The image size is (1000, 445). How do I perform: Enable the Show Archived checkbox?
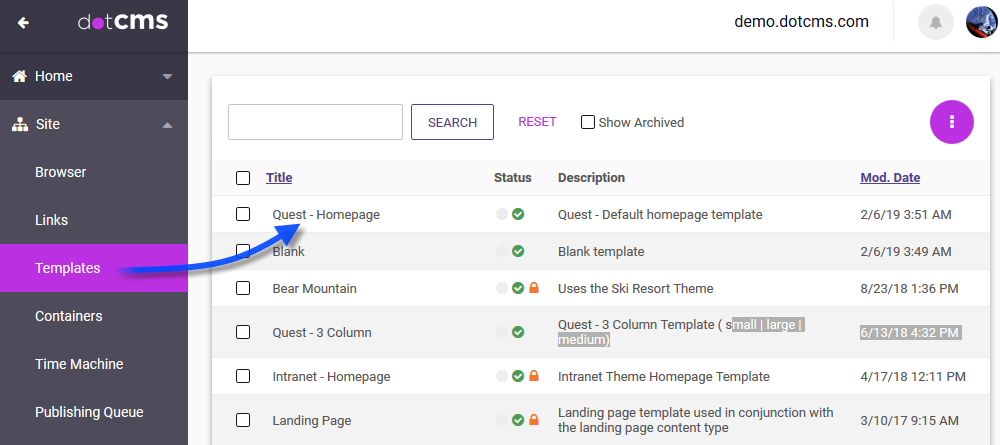point(588,122)
